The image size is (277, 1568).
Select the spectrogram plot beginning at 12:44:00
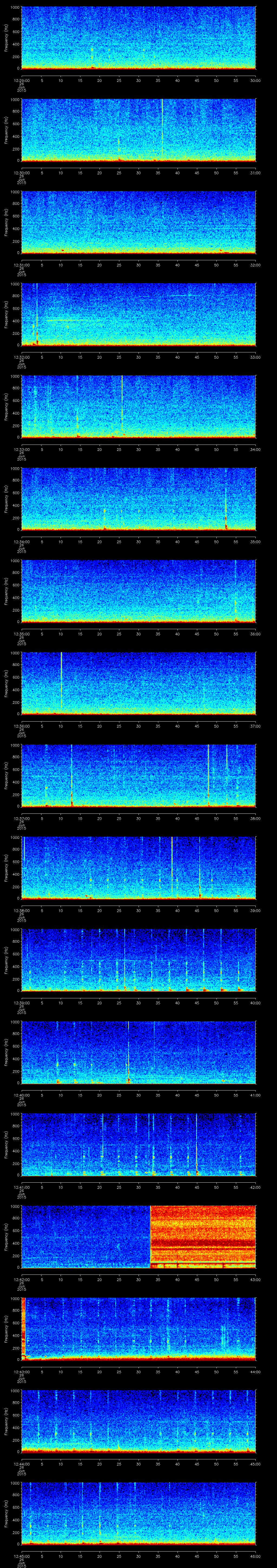pyautogui.click(x=139, y=1421)
